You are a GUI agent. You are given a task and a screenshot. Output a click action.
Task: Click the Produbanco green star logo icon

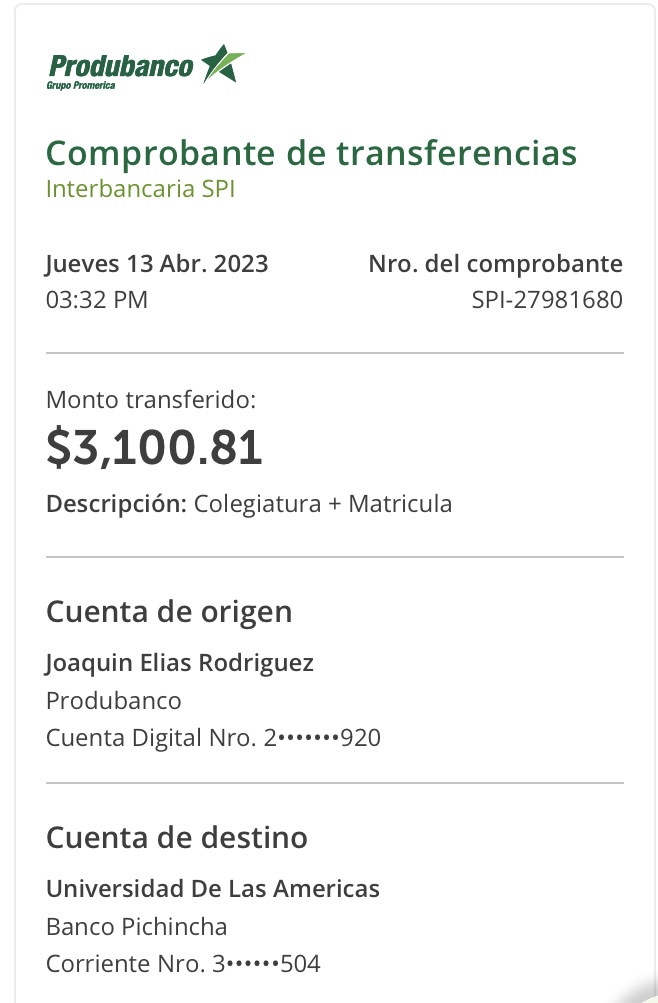point(222,64)
